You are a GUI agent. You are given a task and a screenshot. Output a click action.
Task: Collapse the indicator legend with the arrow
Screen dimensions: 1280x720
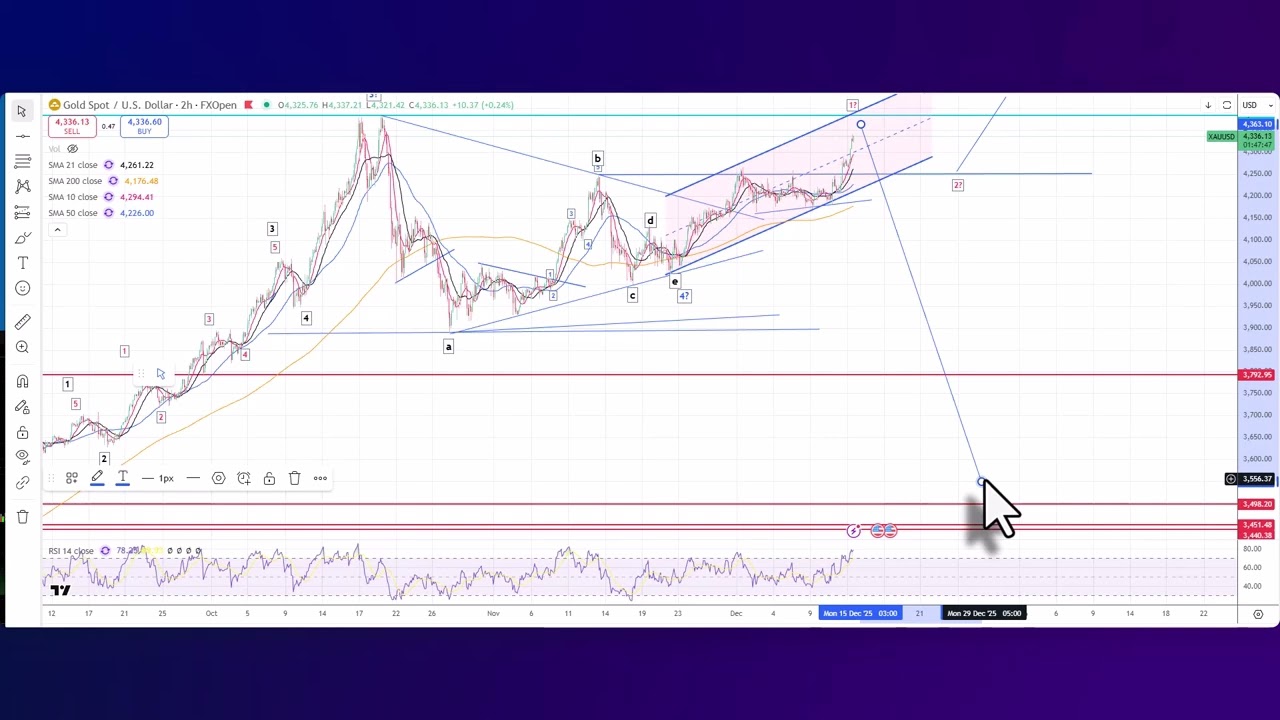tap(57, 230)
